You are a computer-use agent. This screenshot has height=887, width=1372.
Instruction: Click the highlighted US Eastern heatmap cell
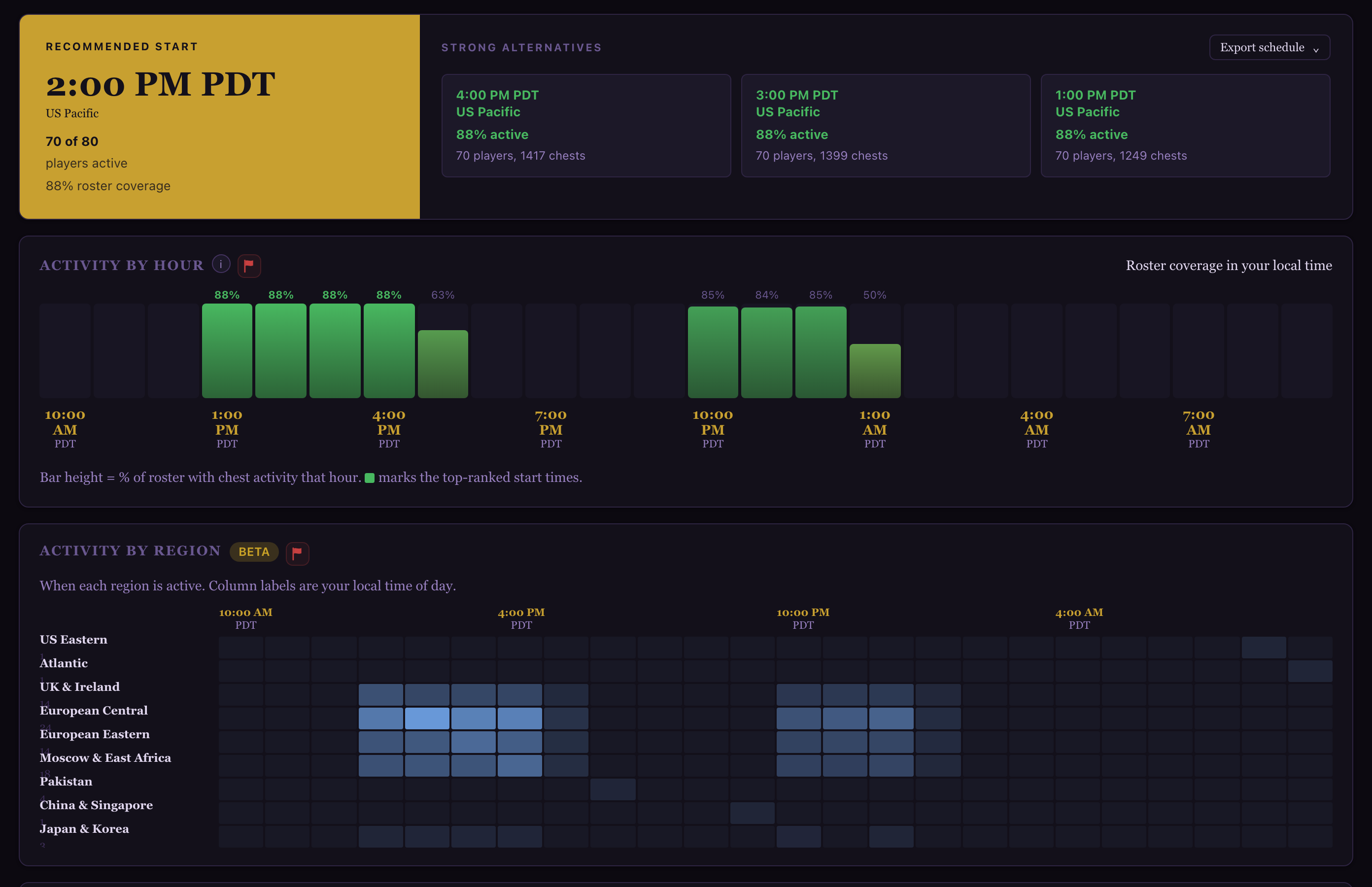(x=1264, y=648)
